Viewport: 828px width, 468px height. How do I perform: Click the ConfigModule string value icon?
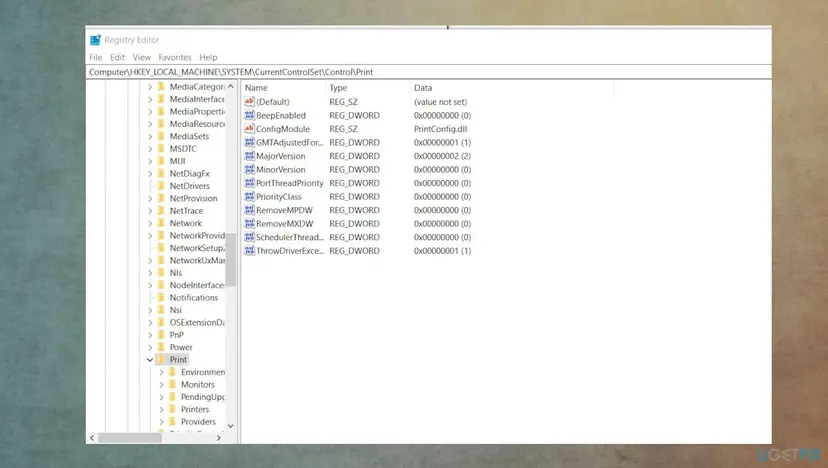pos(249,129)
